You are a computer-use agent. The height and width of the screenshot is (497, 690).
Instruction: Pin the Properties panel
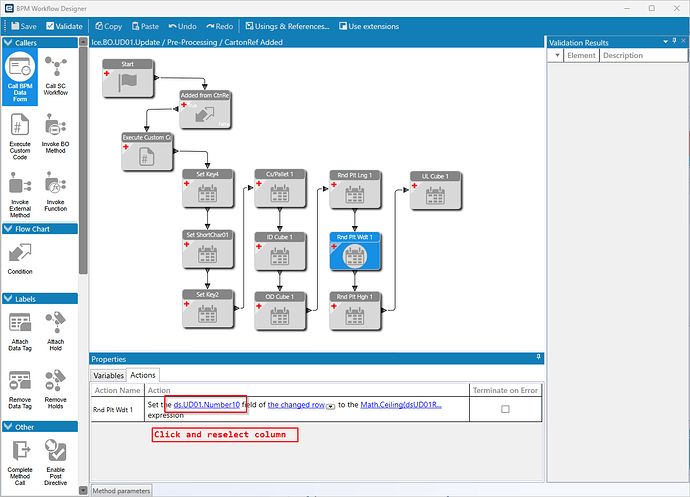(539, 357)
